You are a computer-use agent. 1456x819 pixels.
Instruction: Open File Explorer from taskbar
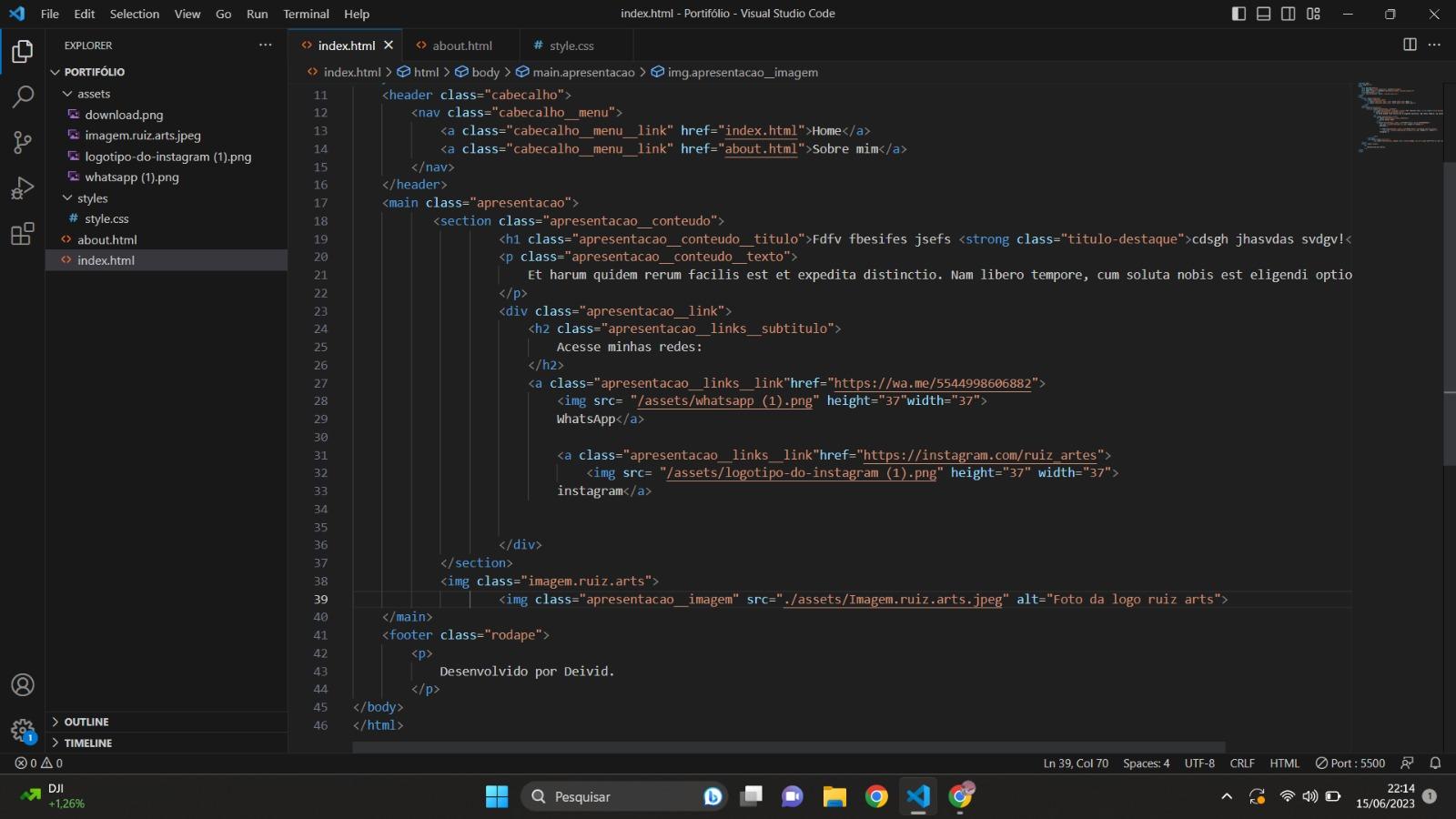pyautogui.click(x=834, y=797)
